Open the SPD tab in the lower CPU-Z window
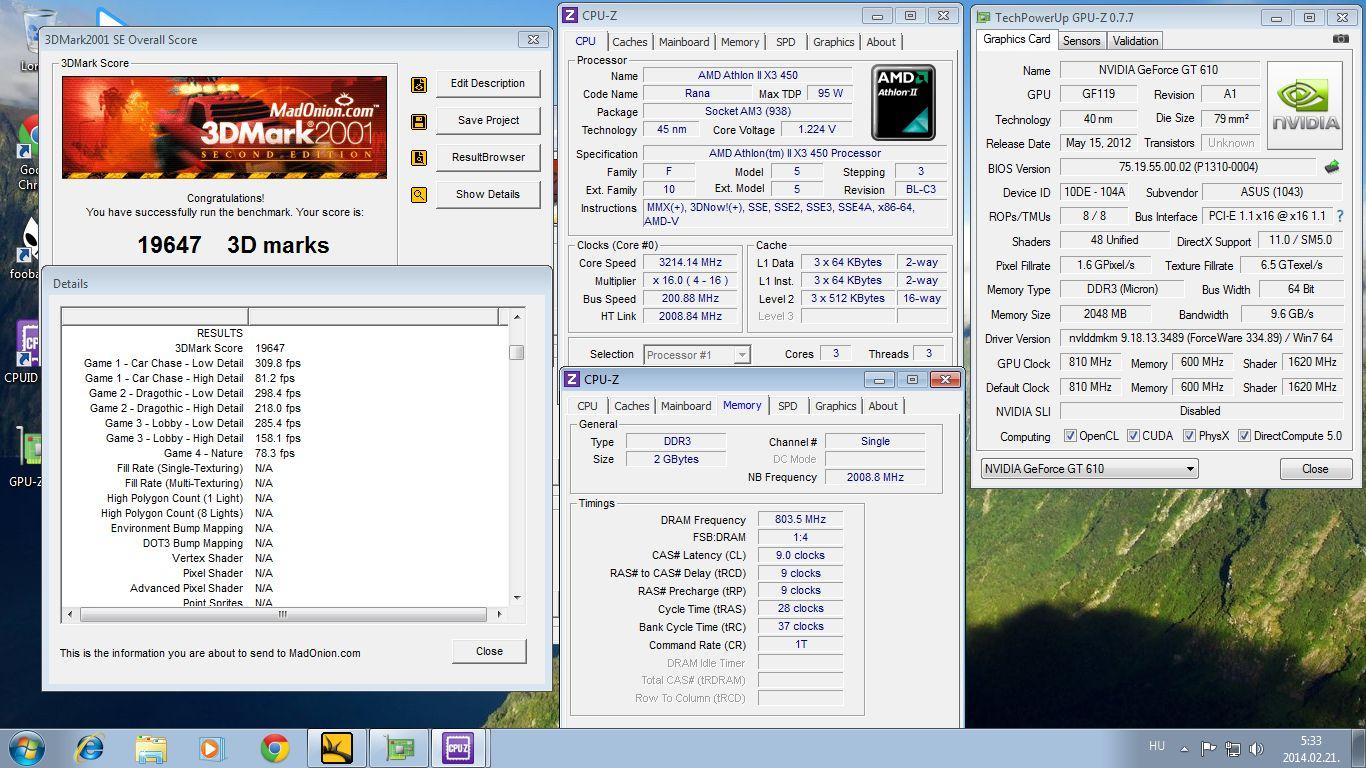The height and width of the screenshot is (768, 1366). (x=788, y=406)
